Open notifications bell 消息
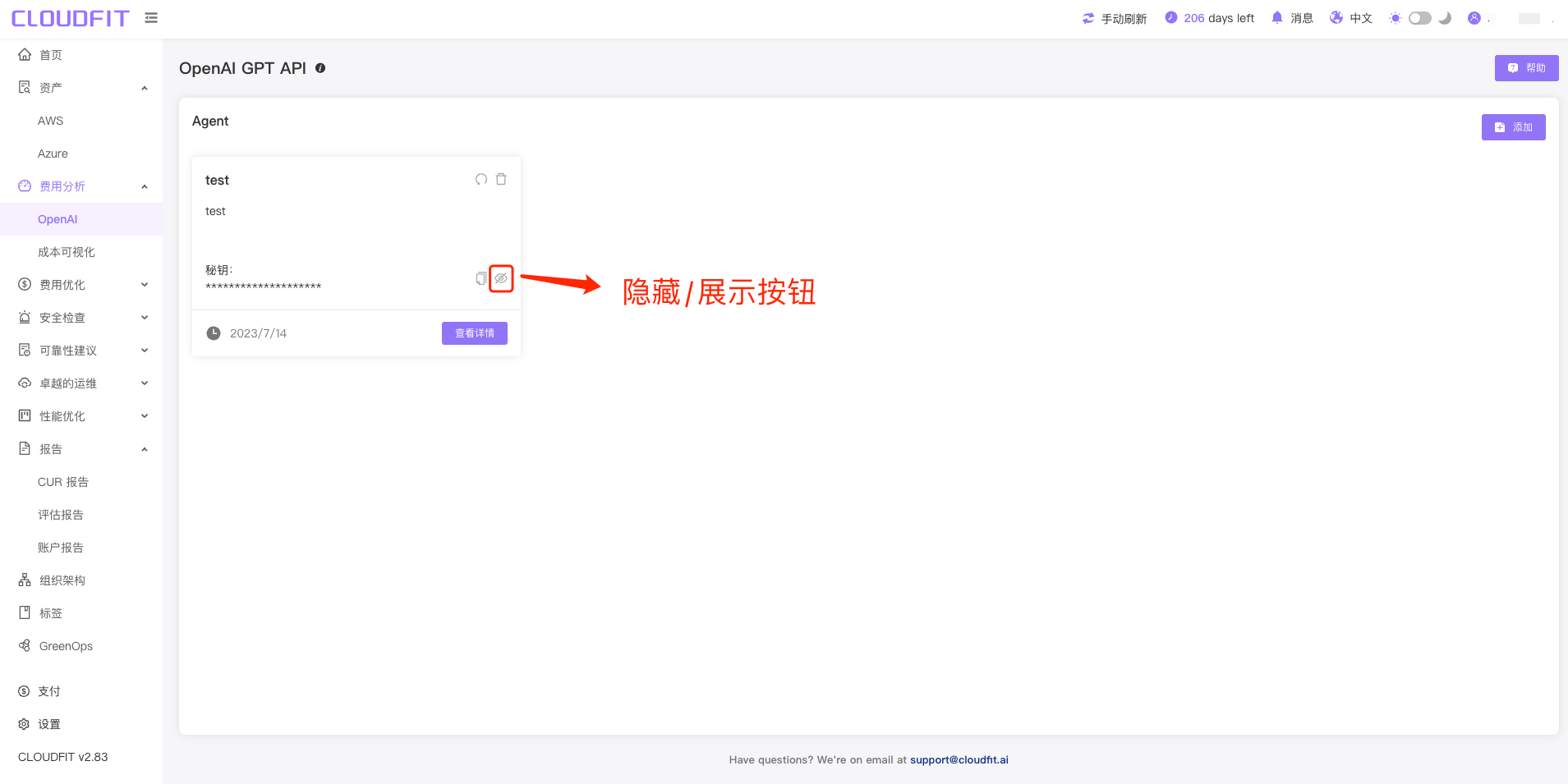This screenshot has height=784, width=1568. click(1292, 18)
